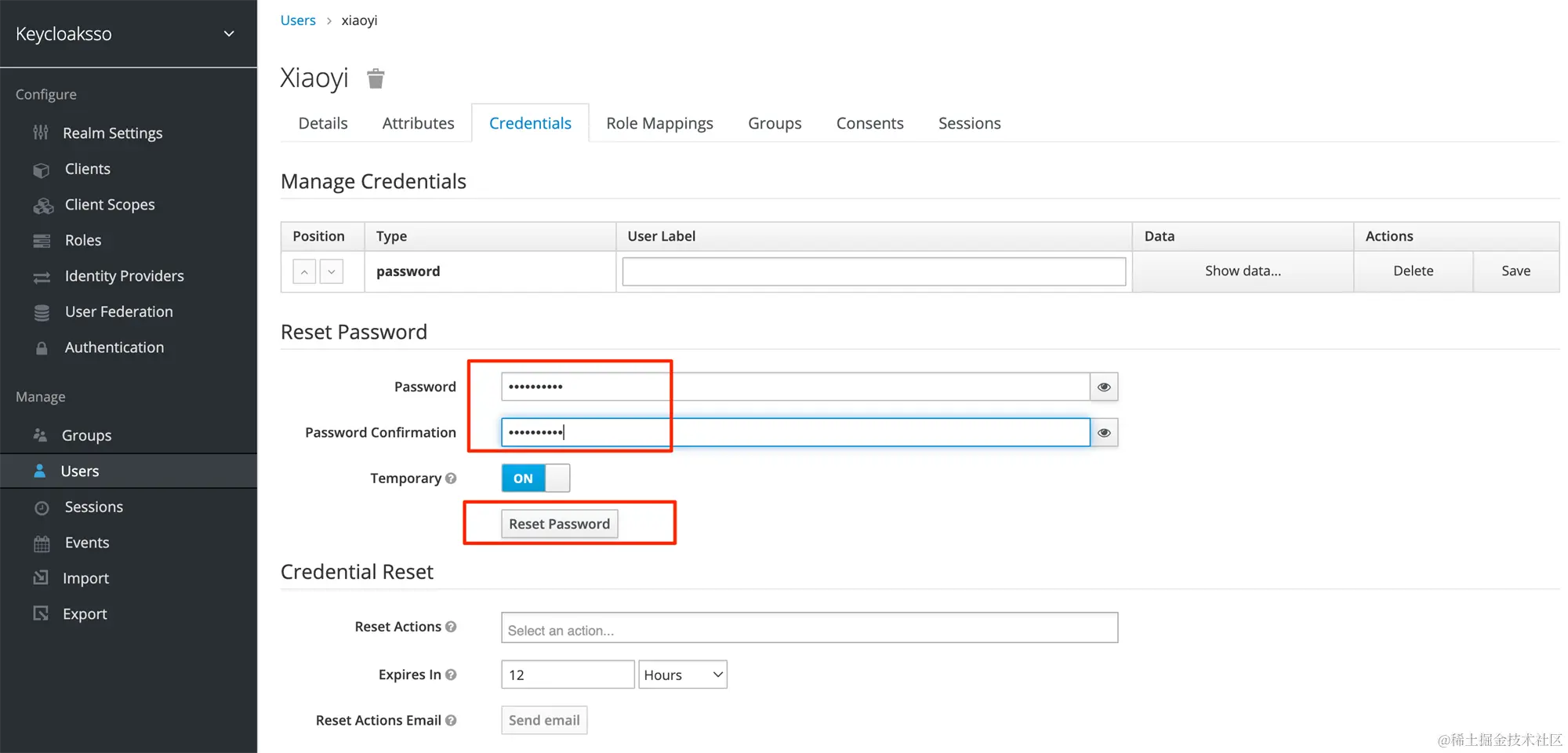Screen dimensions: 1568x753
Task: Click the Realm Settings sliders icon
Action: point(41,133)
